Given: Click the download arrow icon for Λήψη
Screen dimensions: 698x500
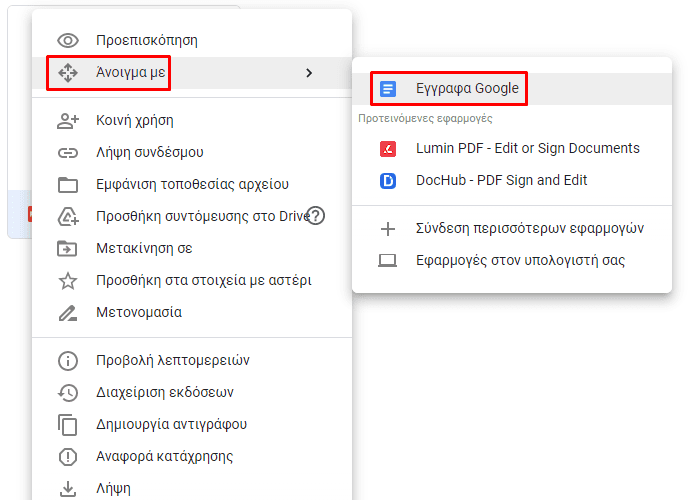Looking at the screenshot, I should pyautogui.click(x=68, y=488).
